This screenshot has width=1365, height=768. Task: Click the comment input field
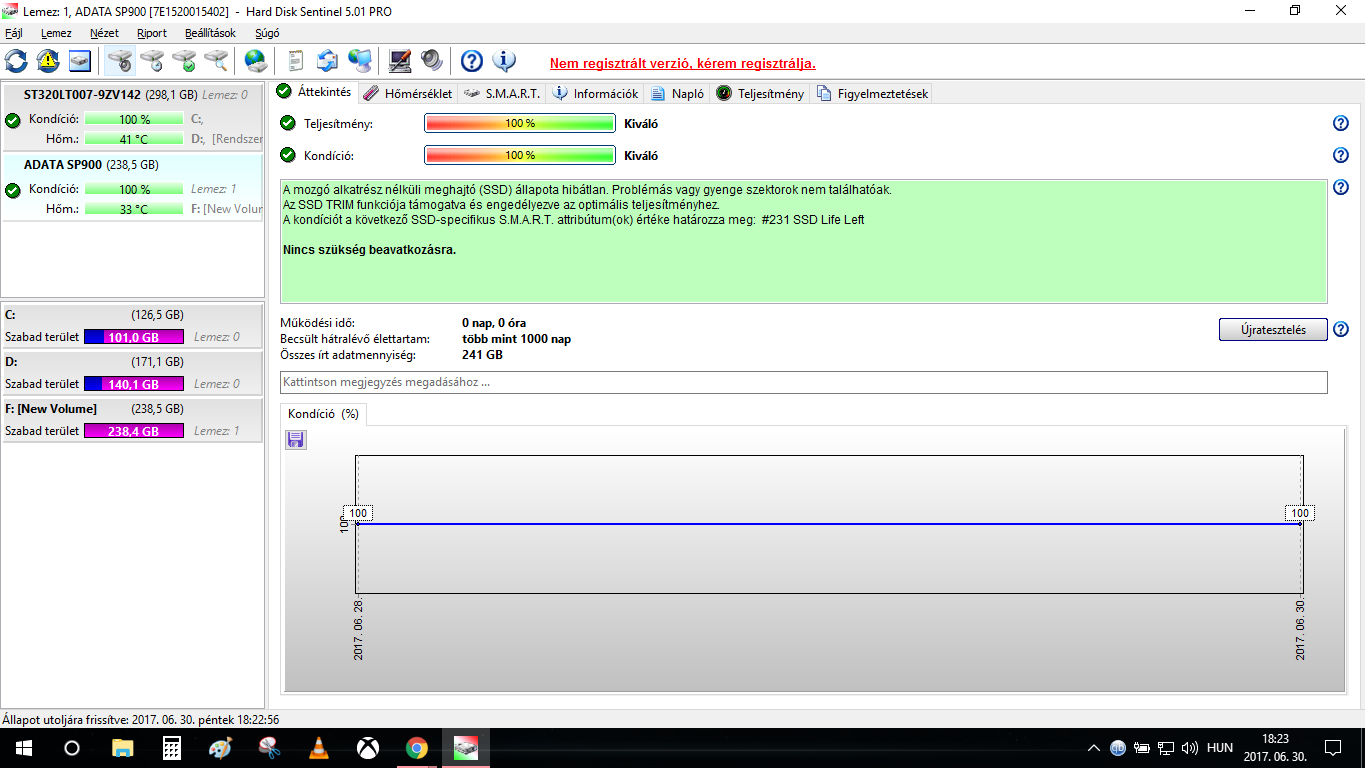click(x=804, y=382)
